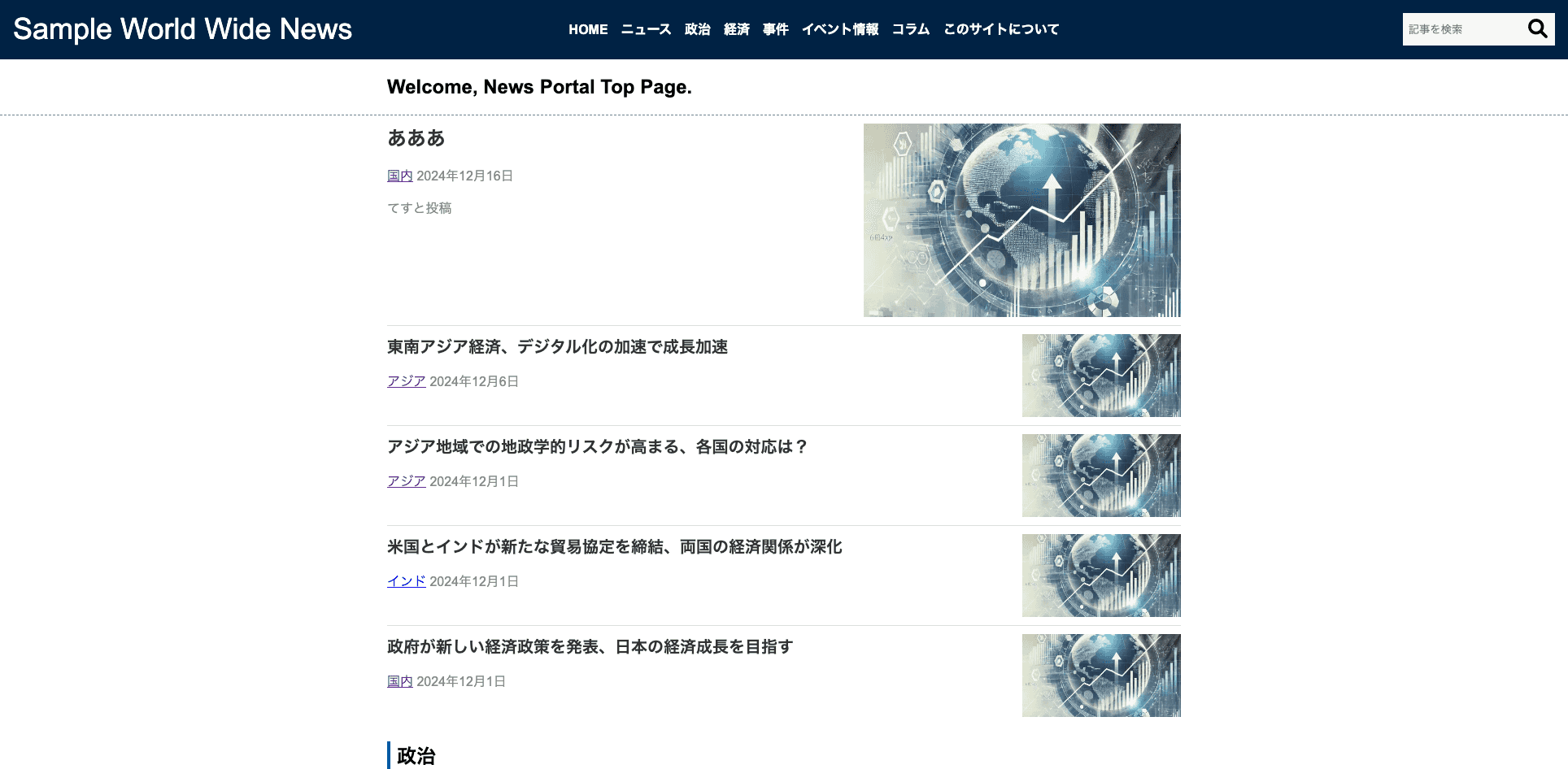Open the 事件 category page
Viewport: 1568px width, 769px height.
[x=775, y=29]
